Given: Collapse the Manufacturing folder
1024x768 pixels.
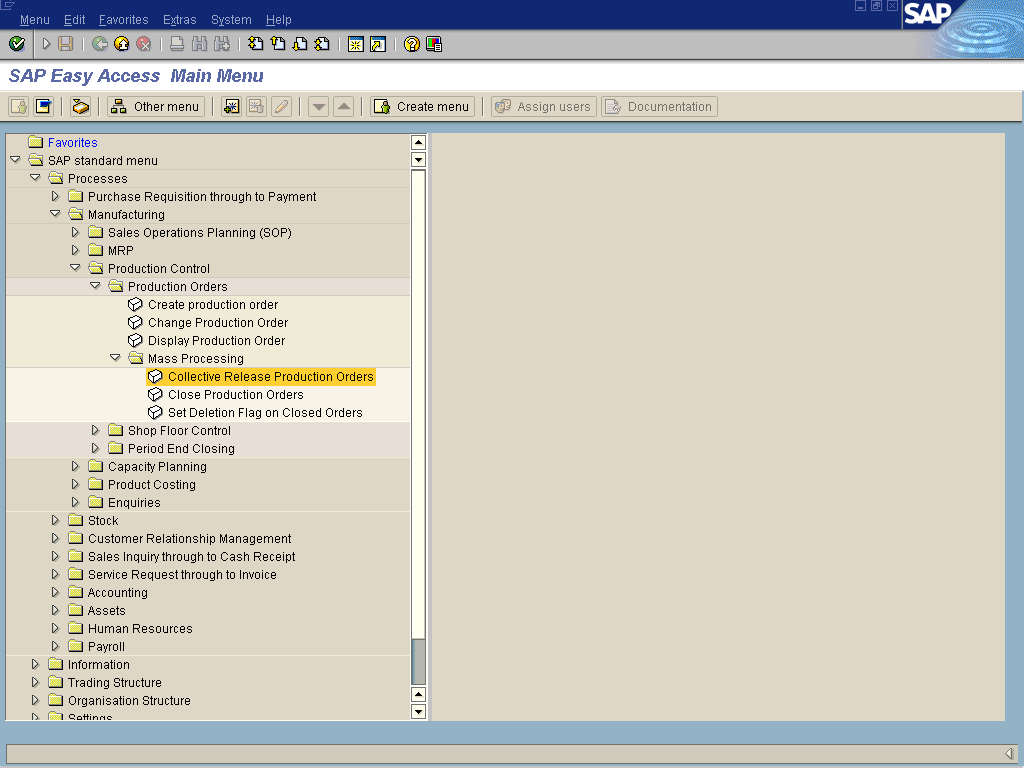Looking at the screenshot, I should click(55, 214).
